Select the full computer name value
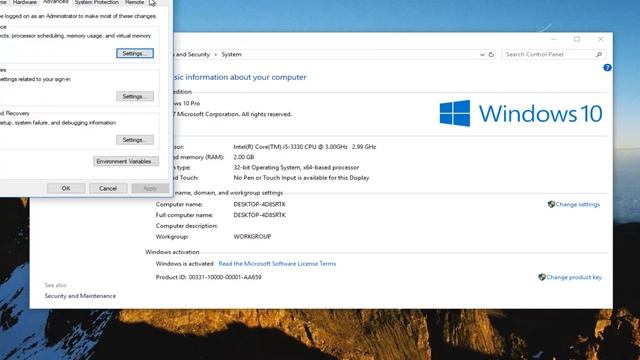This screenshot has width=640, height=360. (x=260, y=215)
